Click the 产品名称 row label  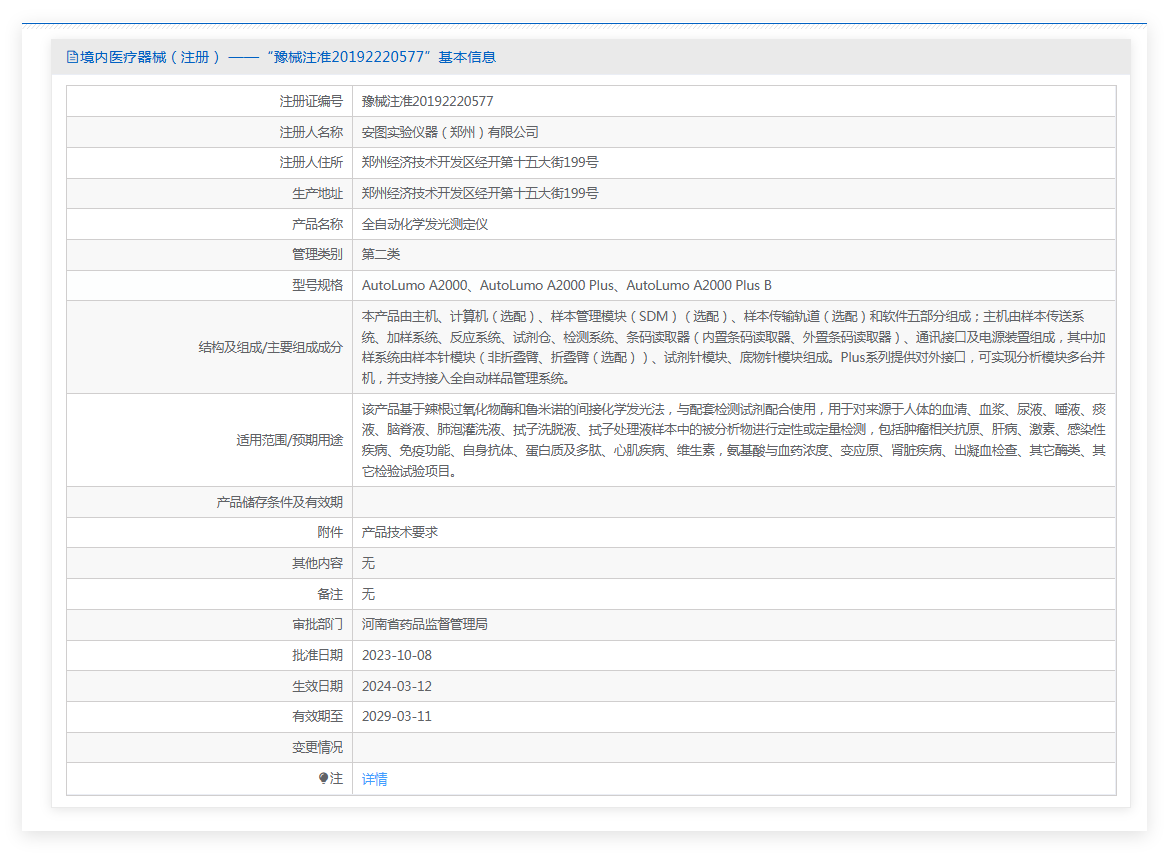(318, 224)
